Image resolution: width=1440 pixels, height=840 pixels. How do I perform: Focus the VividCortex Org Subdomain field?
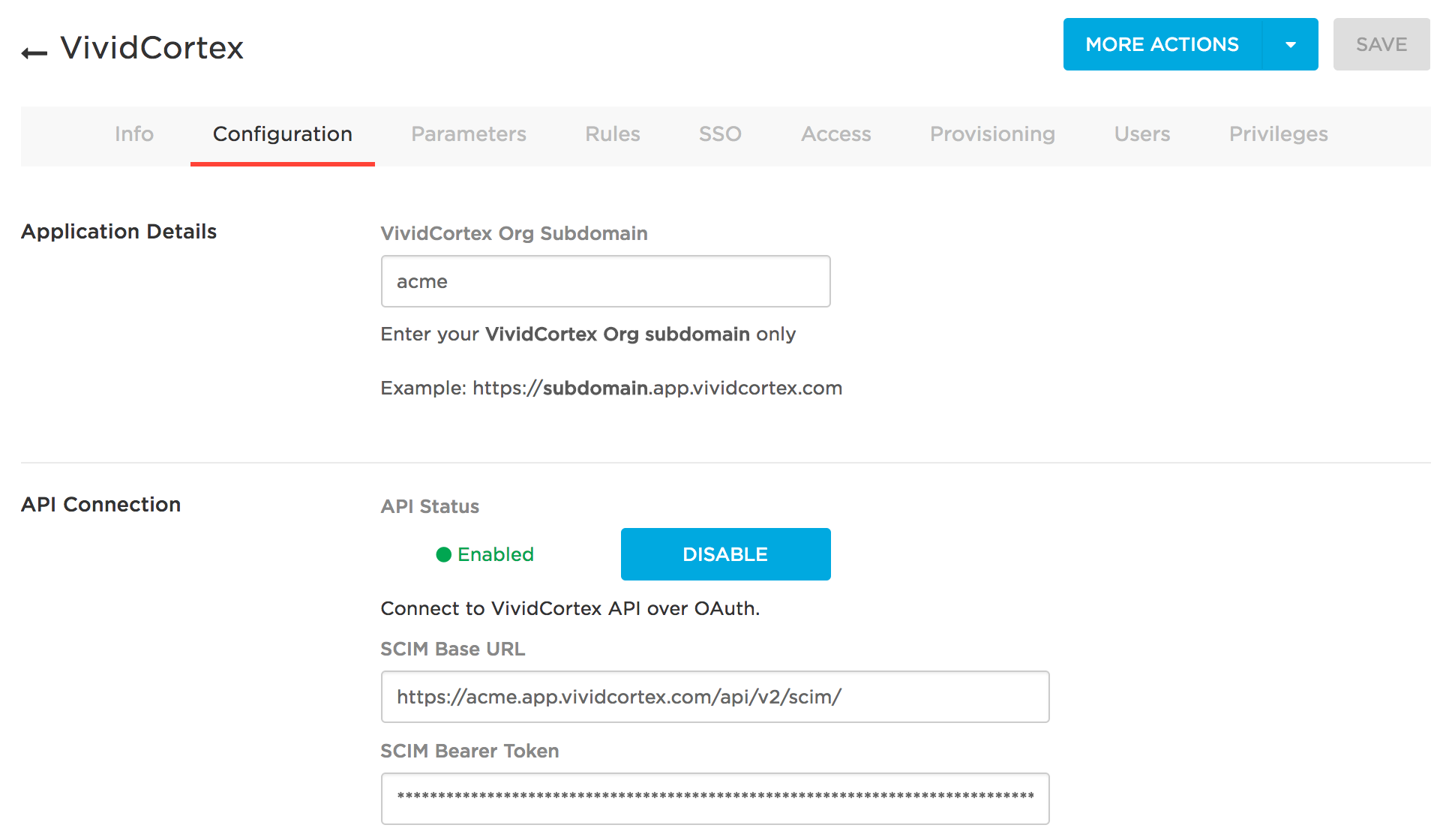(606, 281)
